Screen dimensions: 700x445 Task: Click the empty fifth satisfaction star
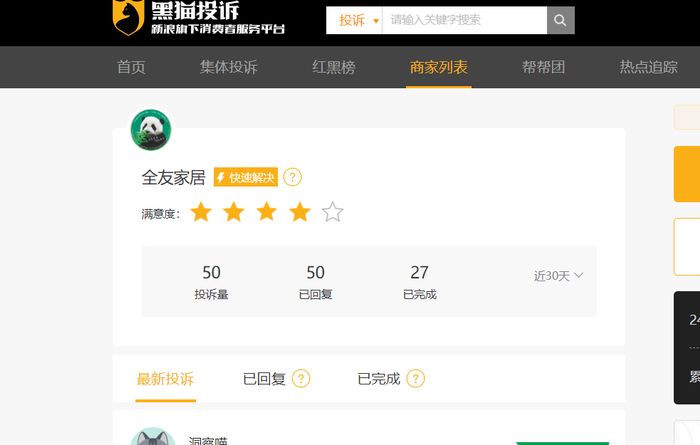(x=333, y=212)
